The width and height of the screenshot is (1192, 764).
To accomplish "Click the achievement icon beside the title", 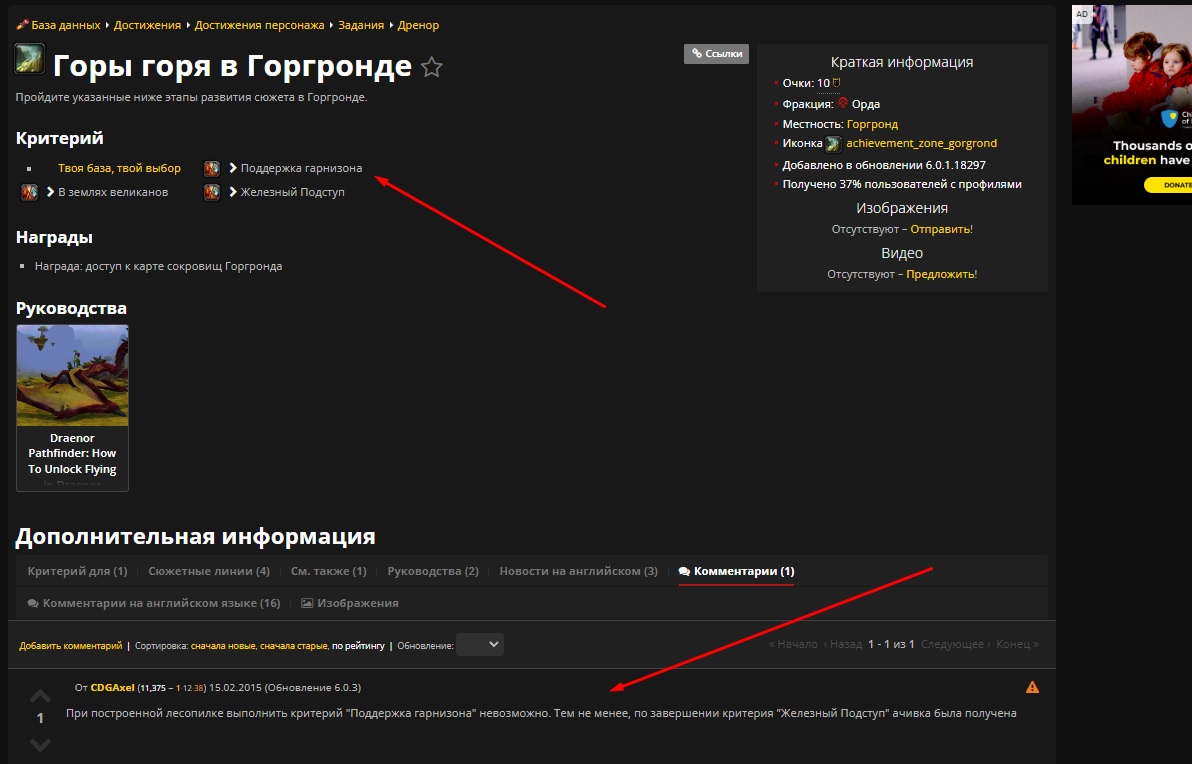I will pyautogui.click(x=28, y=59).
